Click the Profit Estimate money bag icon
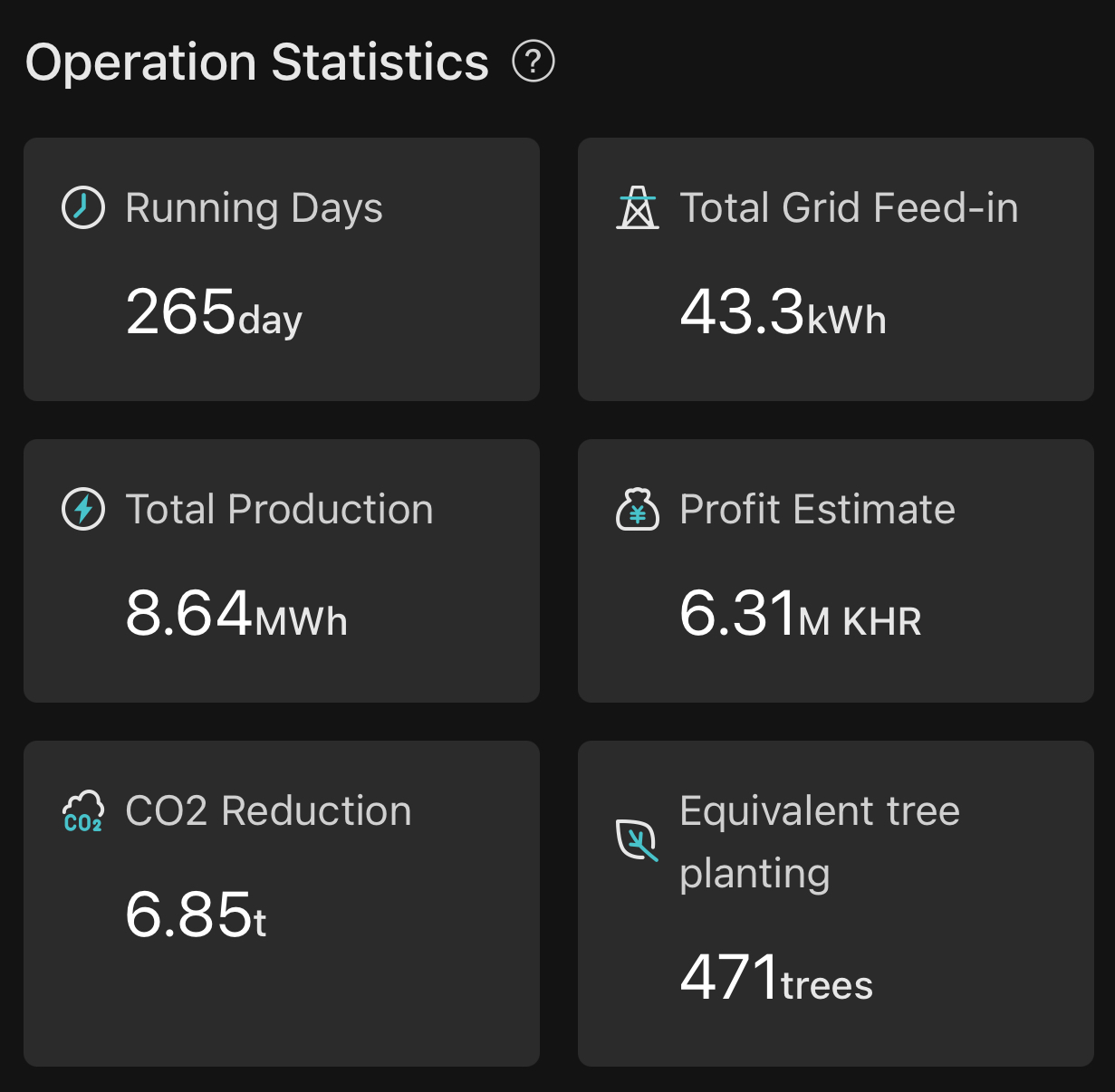The height and width of the screenshot is (1092, 1115). point(638,509)
